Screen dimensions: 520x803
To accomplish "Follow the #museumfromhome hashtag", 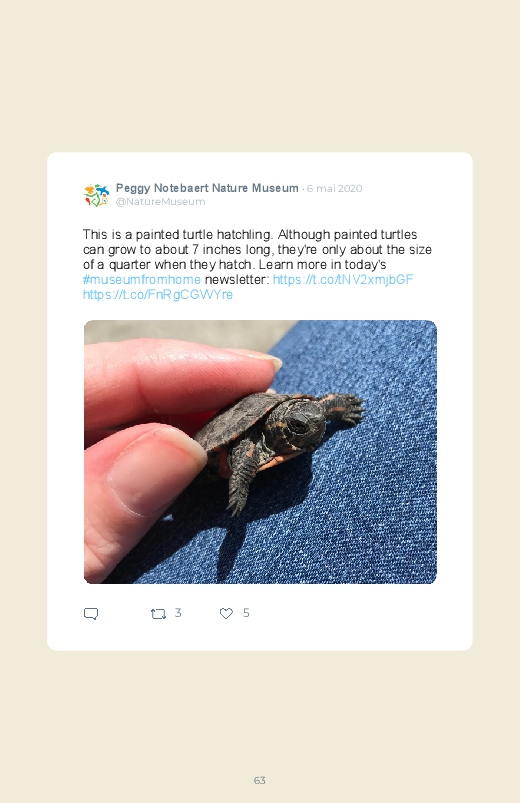I will 142,280.
